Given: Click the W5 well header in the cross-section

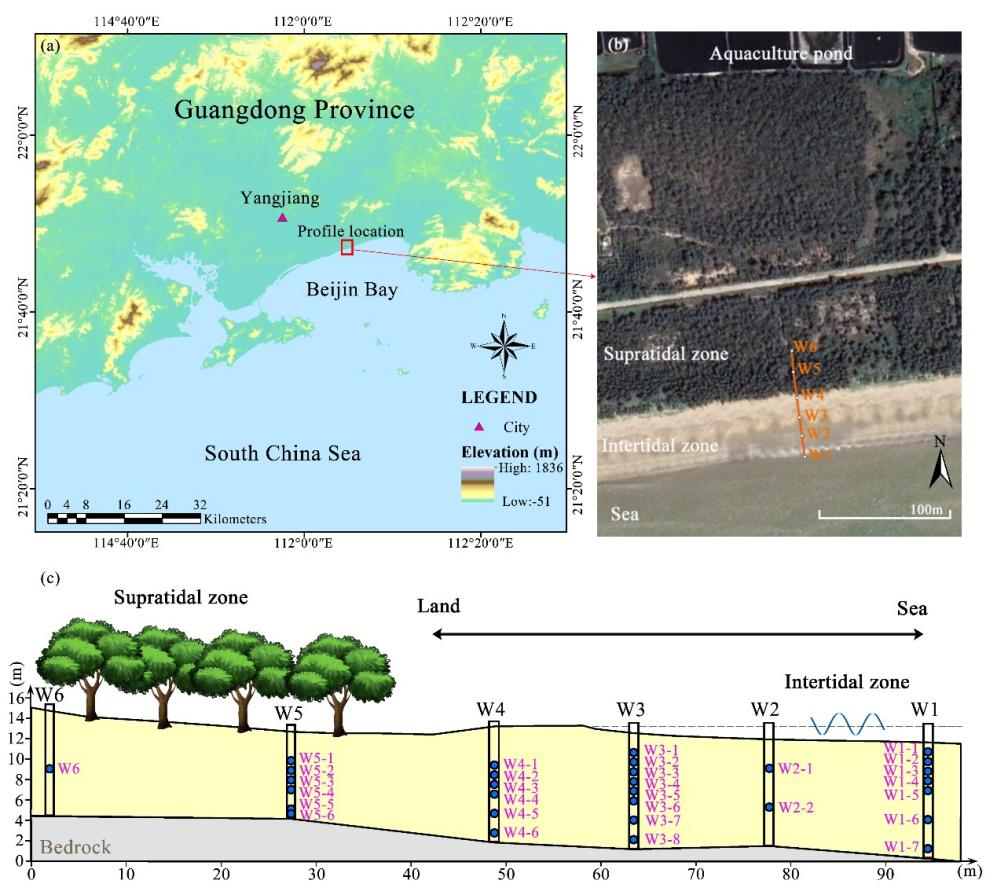Looking at the screenshot, I should click(x=290, y=713).
